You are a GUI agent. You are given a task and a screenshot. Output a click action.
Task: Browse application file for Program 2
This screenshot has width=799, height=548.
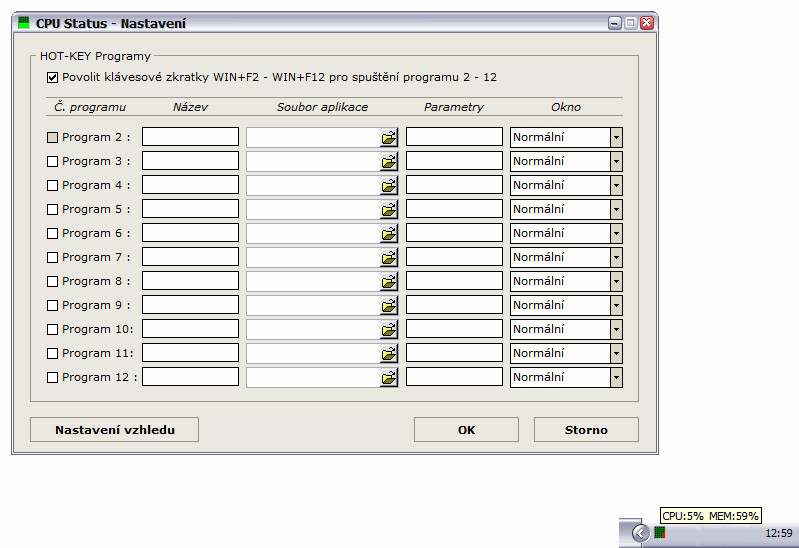pyautogui.click(x=389, y=137)
